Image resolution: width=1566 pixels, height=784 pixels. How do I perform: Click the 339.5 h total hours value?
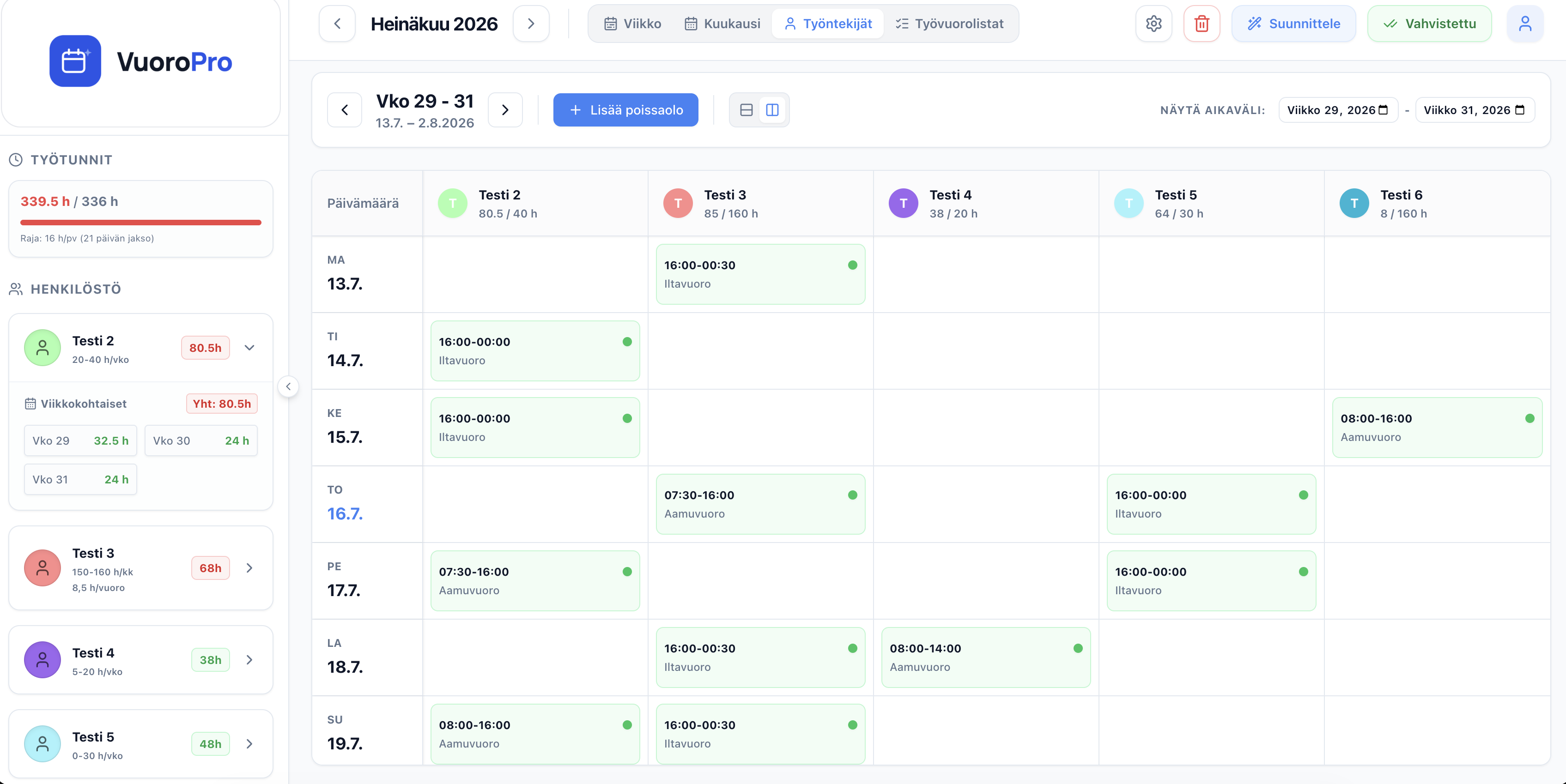45,201
